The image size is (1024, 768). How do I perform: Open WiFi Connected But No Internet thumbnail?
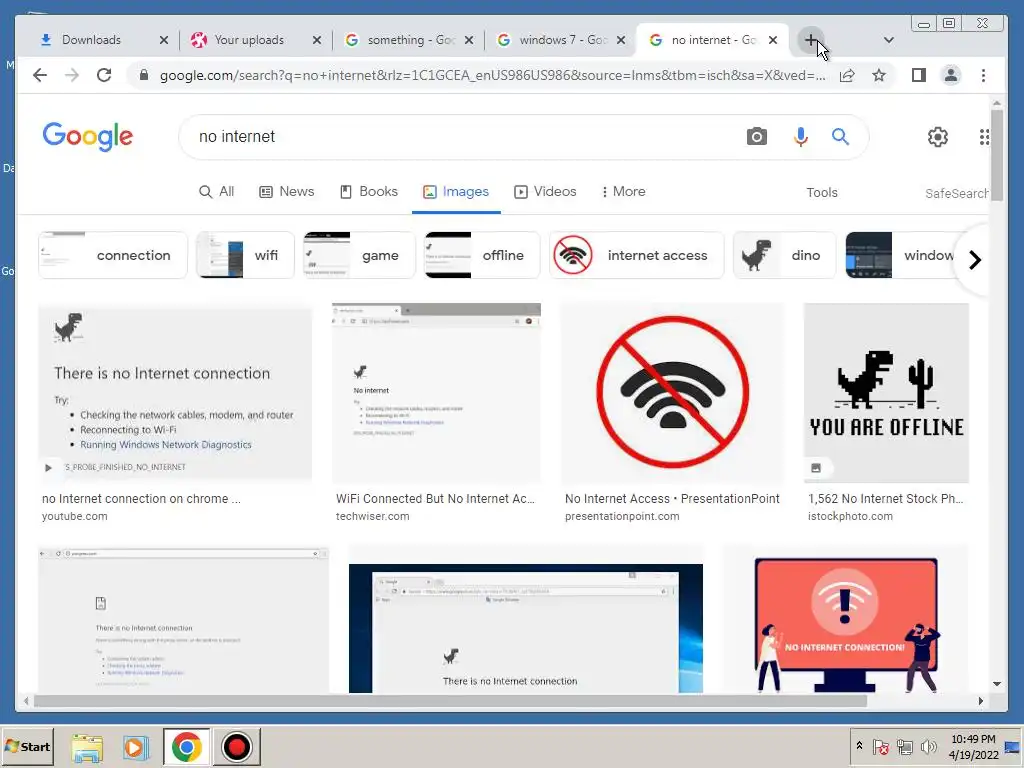point(436,392)
